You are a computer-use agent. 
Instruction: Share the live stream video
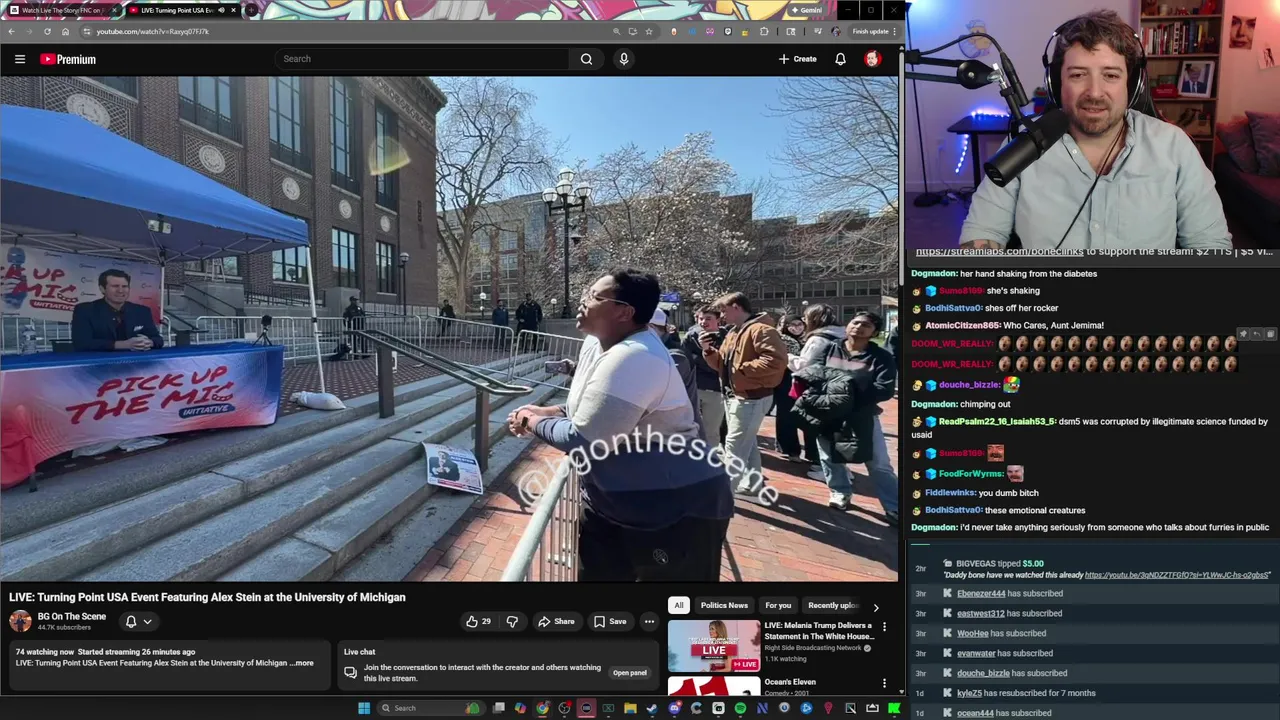[x=556, y=622]
